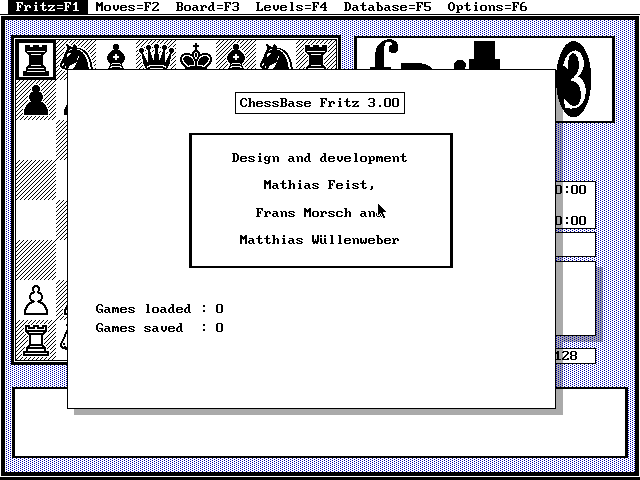640x480 pixels.
Task: Click the Games saved counter line
Action: [x=160, y=328]
